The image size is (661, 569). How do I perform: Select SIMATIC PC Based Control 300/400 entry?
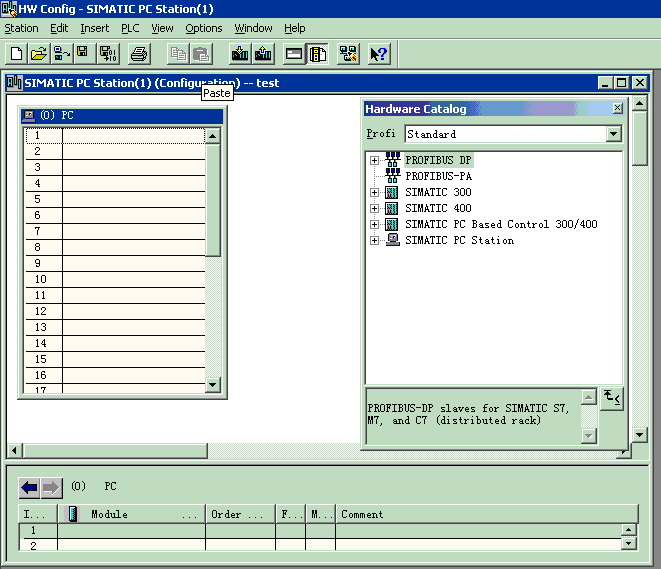pos(501,224)
